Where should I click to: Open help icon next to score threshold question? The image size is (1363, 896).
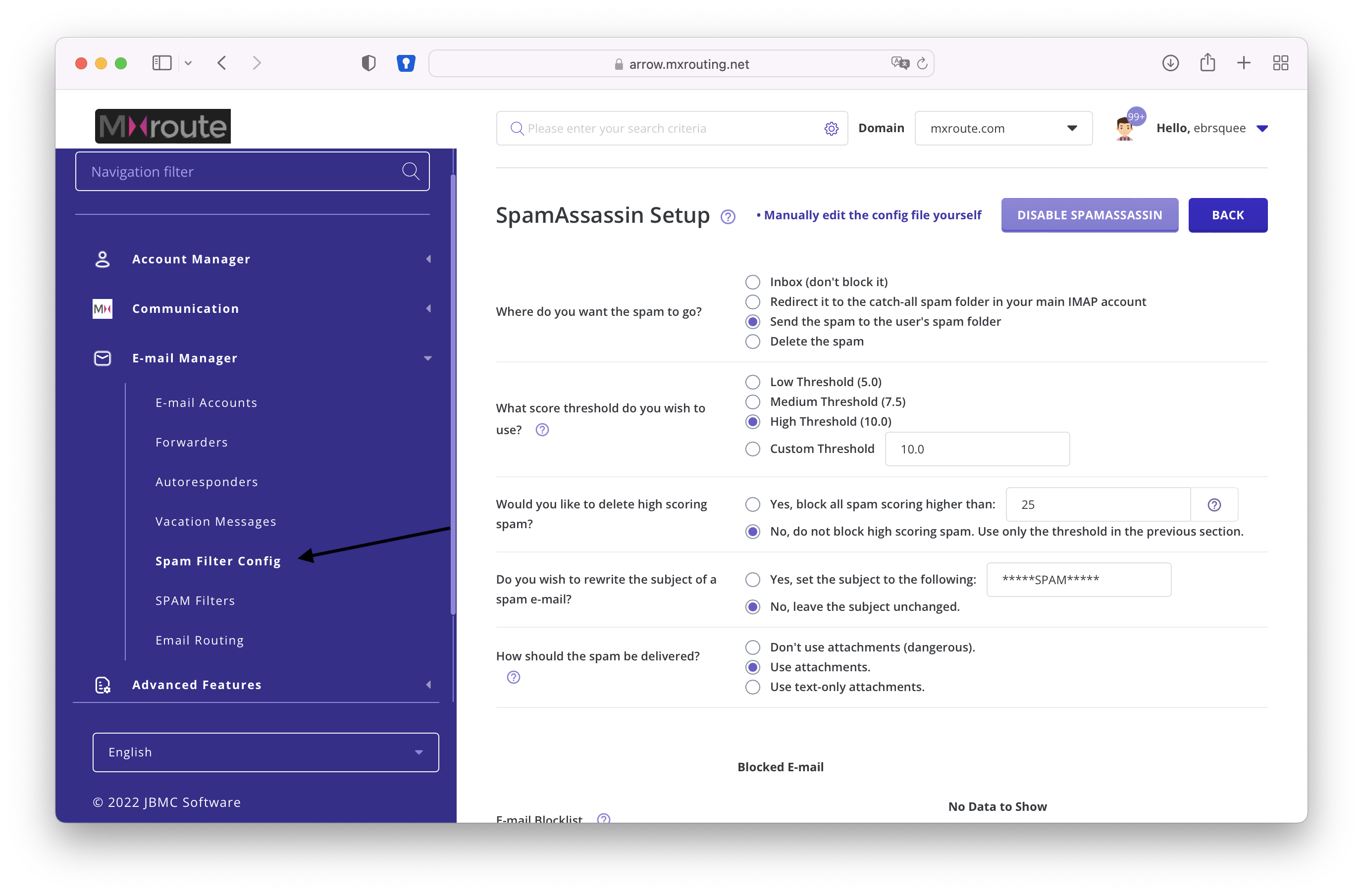click(542, 429)
